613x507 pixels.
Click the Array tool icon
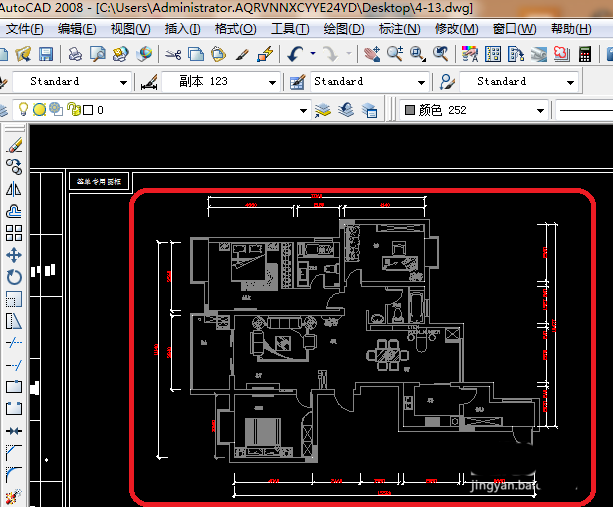click(14, 233)
